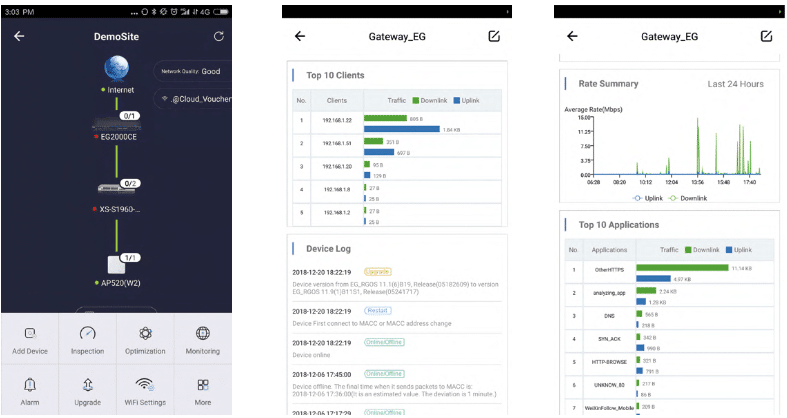Select the DNS application row
Image resolution: width=787 pixels, height=418 pixels.
point(670,318)
